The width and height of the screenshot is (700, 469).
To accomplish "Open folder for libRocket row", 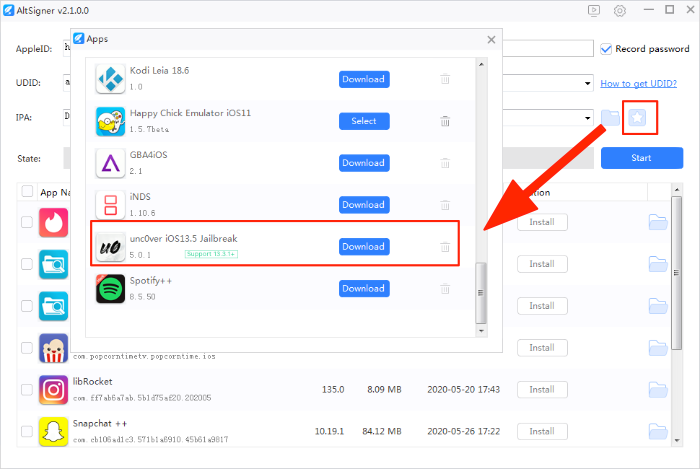I will pos(658,390).
